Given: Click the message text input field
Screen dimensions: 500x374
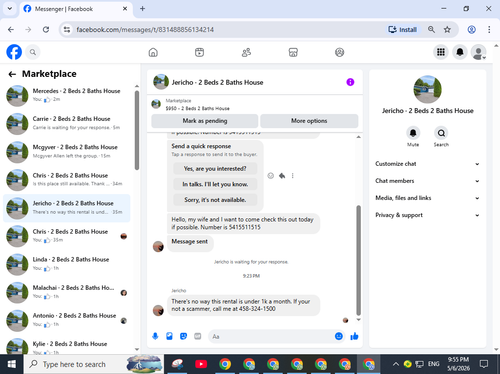Looking at the screenshot, I should (272, 336).
